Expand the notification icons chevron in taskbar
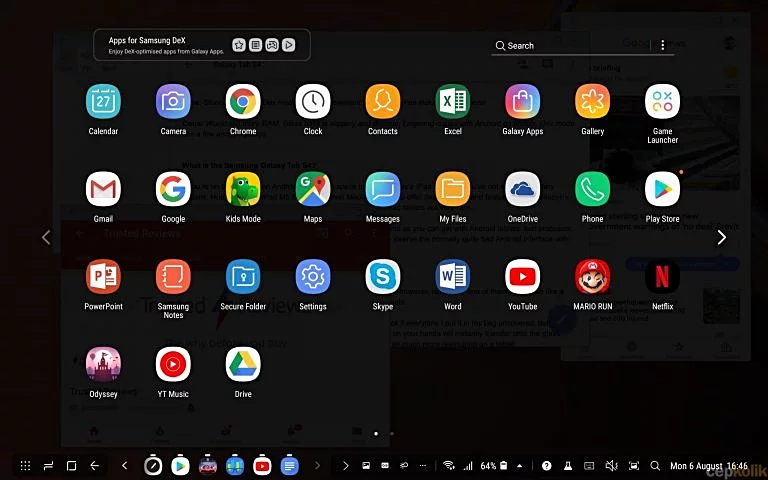This screenshot has width=768, height=480. point(345,466)
